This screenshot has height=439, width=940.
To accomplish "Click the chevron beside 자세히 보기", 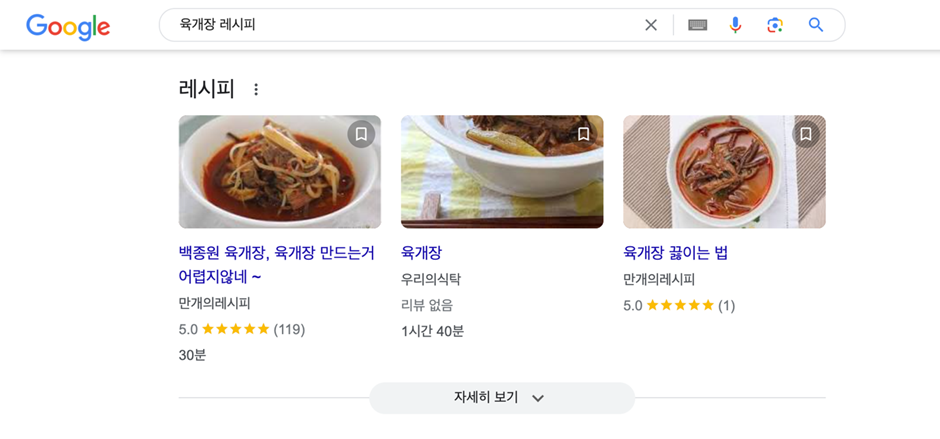I will pos(538,398).
